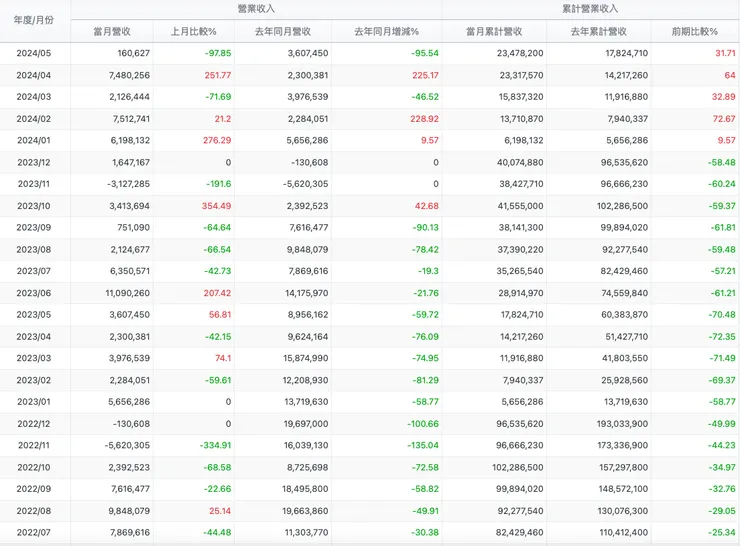
Task: Click the 225.17 year-over-year value
Action: click(x=425, y=75)
